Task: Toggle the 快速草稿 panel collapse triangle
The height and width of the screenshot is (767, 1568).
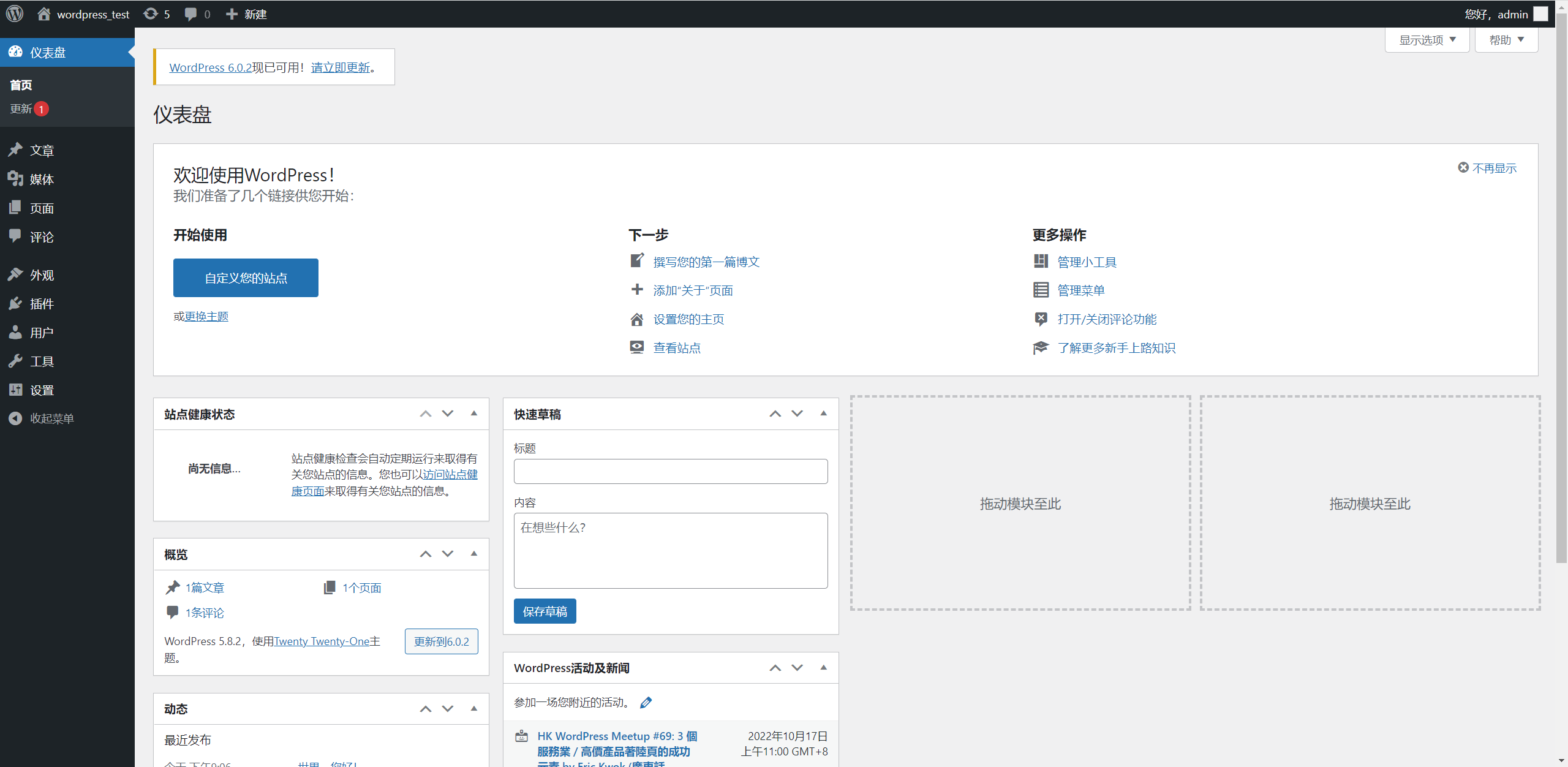Action: click(x=823, y=414)
